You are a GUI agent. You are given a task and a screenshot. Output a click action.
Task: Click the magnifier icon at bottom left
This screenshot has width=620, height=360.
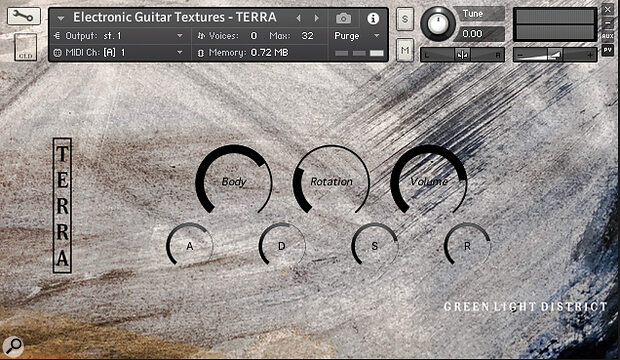[x=13, y=346]
